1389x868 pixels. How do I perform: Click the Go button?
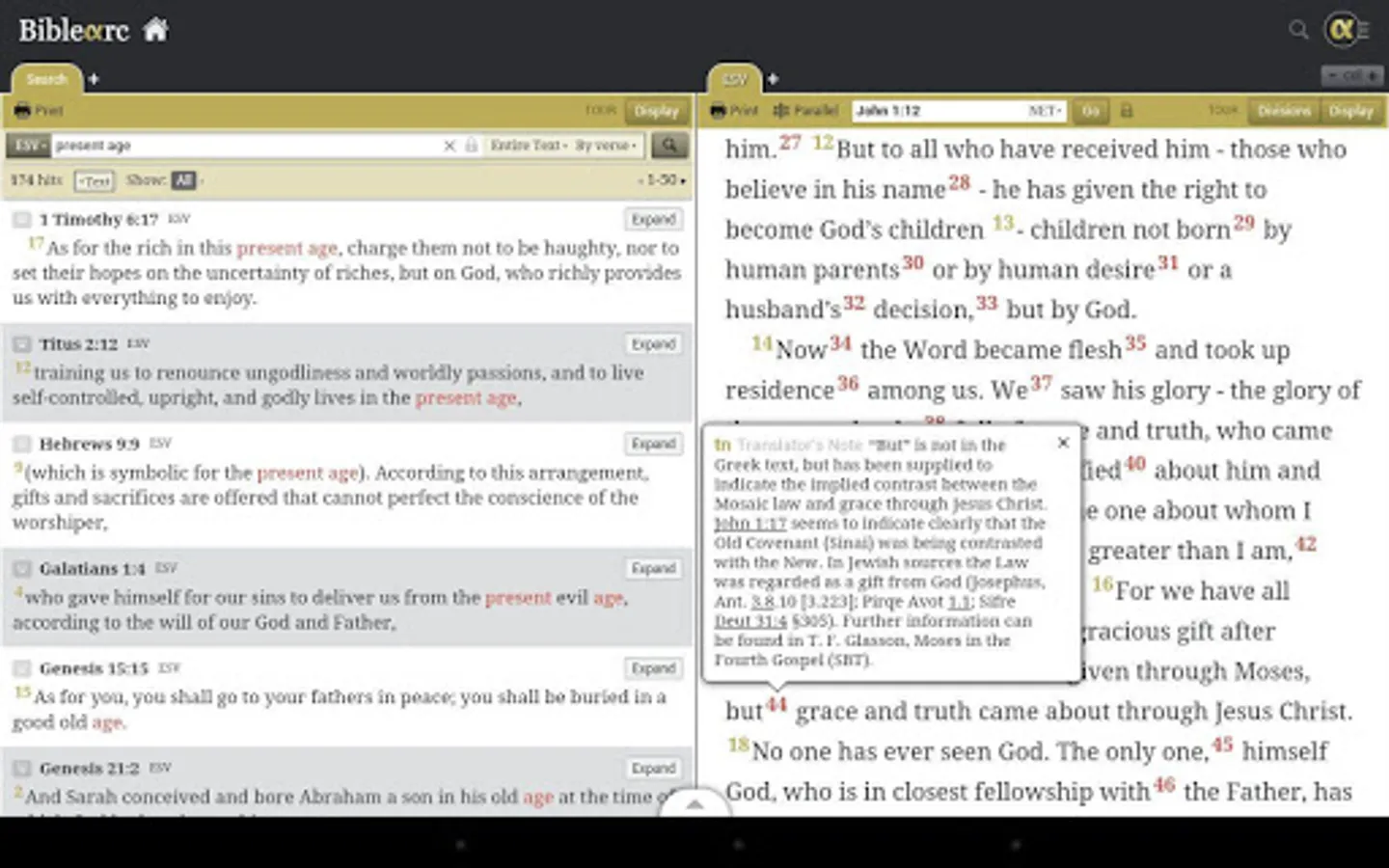(1090, 111)
